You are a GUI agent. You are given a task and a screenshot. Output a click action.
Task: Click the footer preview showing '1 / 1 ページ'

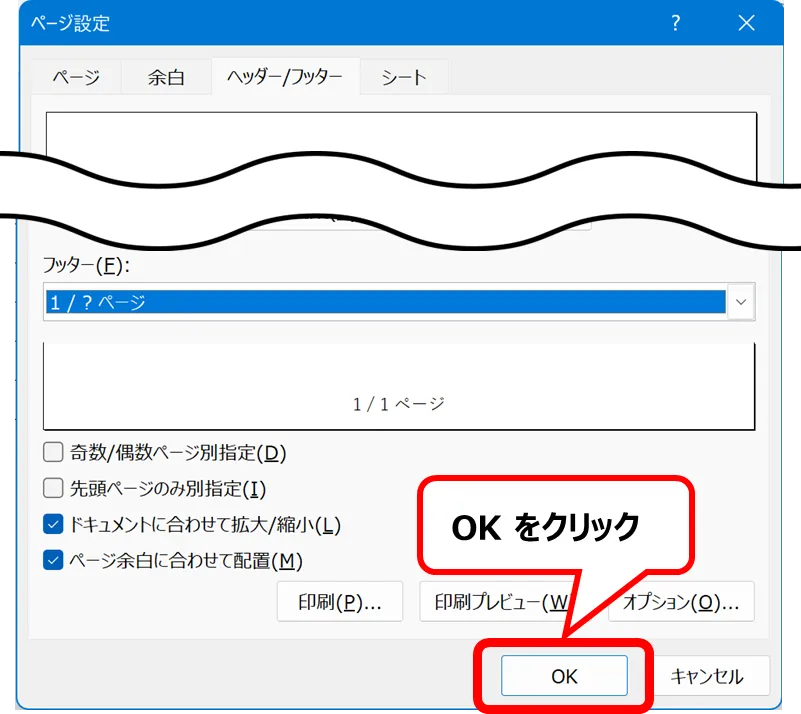398,387
